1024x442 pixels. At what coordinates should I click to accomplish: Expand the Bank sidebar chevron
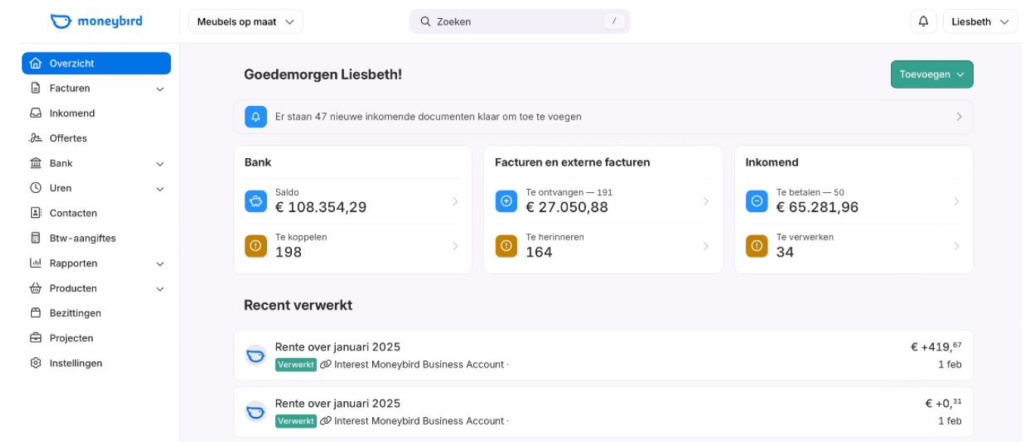coord(160,164)
